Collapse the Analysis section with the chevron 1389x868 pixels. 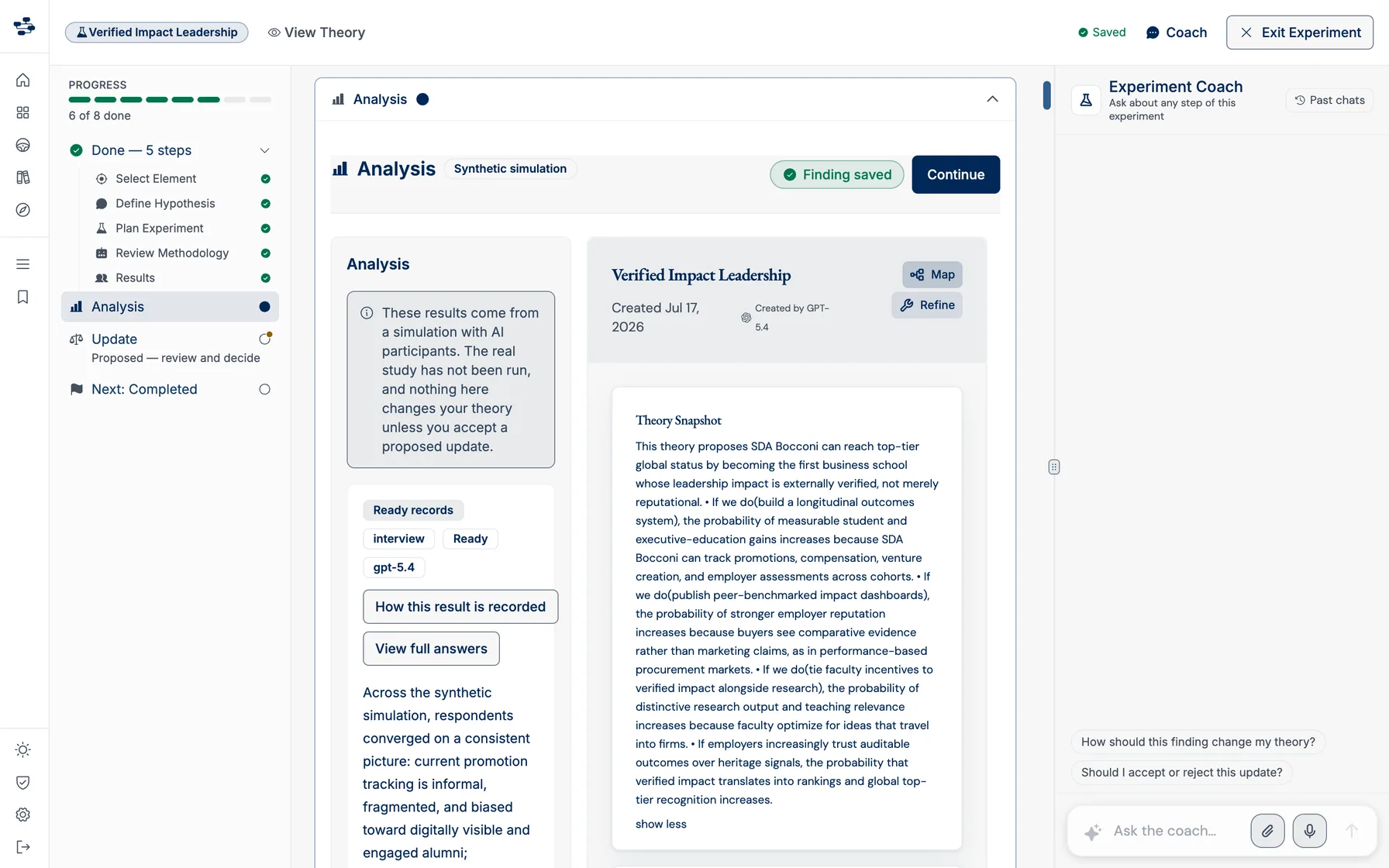(992, 99)
